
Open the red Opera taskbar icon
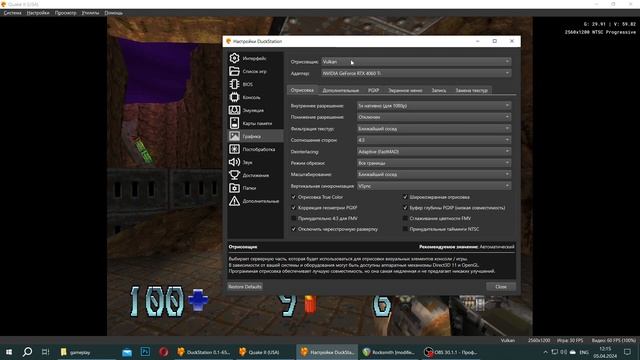click(x=164, y=352)
